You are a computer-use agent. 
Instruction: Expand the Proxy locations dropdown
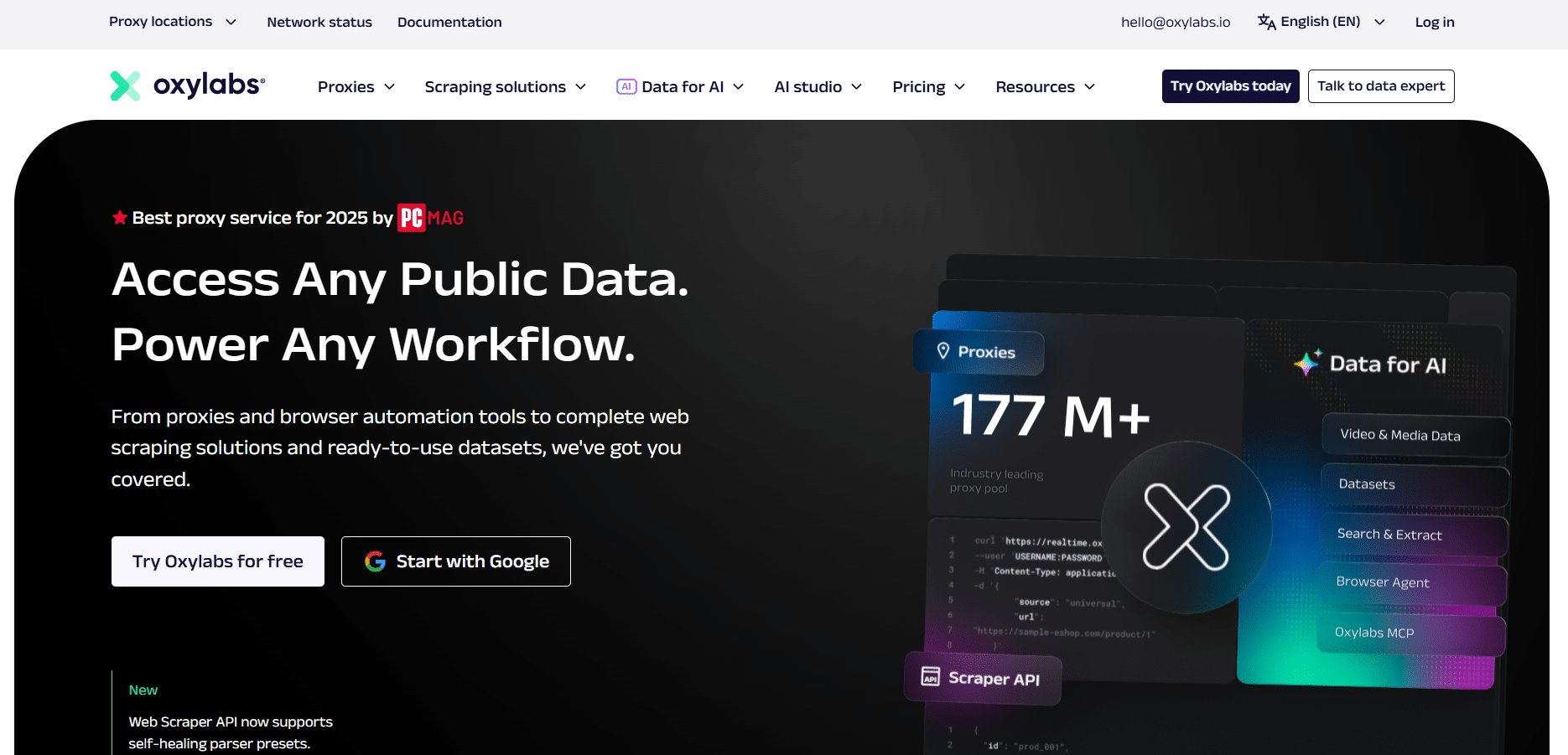click(x=173, y=22)
